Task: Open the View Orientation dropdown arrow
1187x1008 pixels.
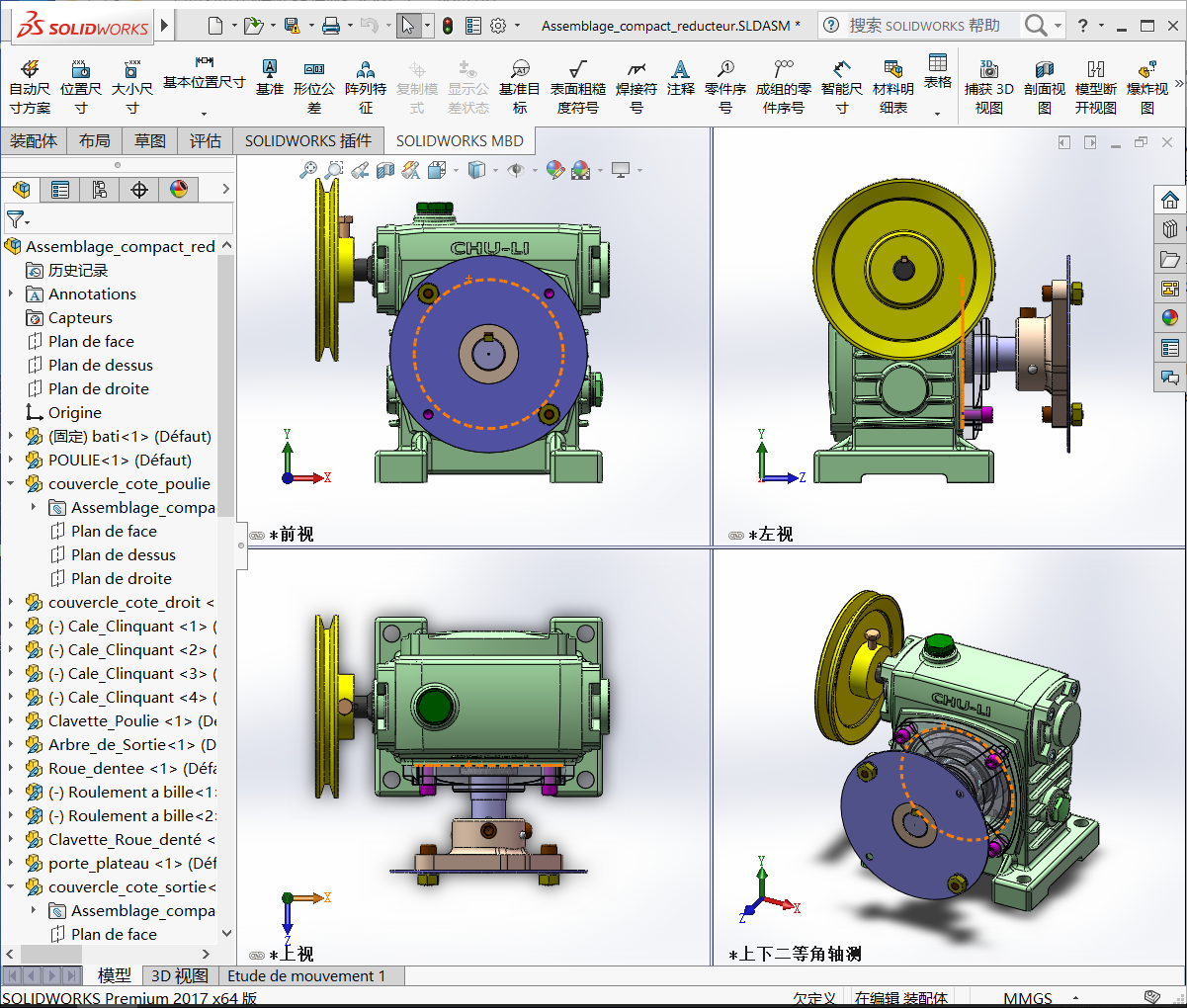Action: click(456, 170)
